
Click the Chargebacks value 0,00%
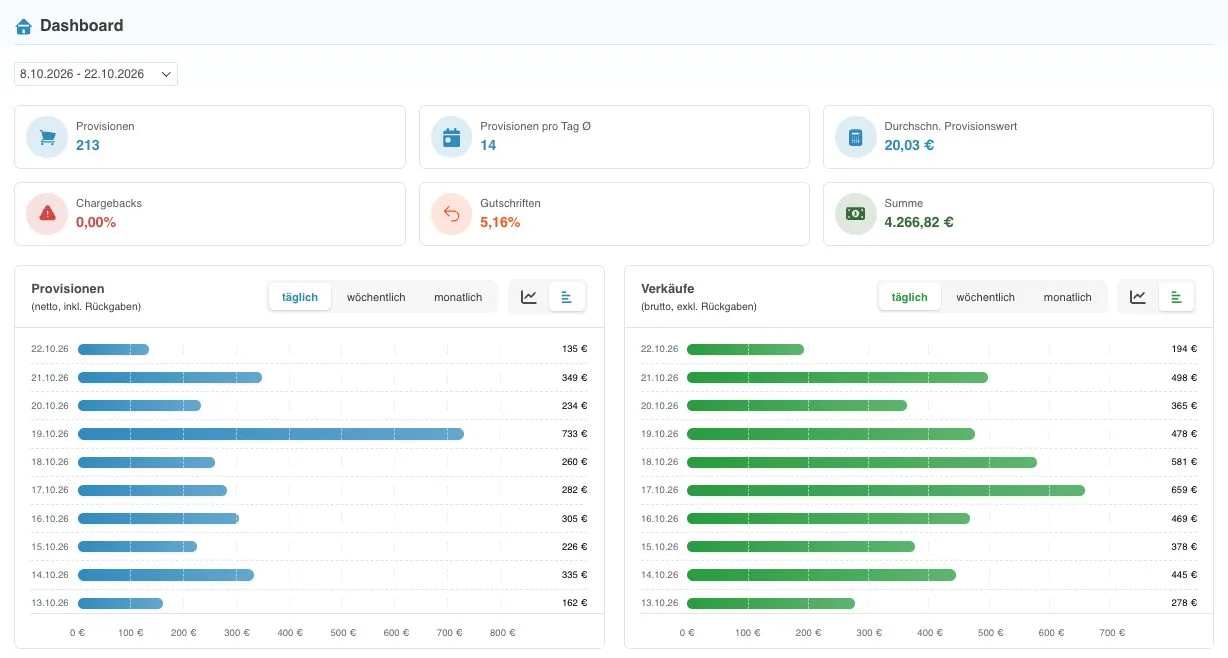click(96, 222)
